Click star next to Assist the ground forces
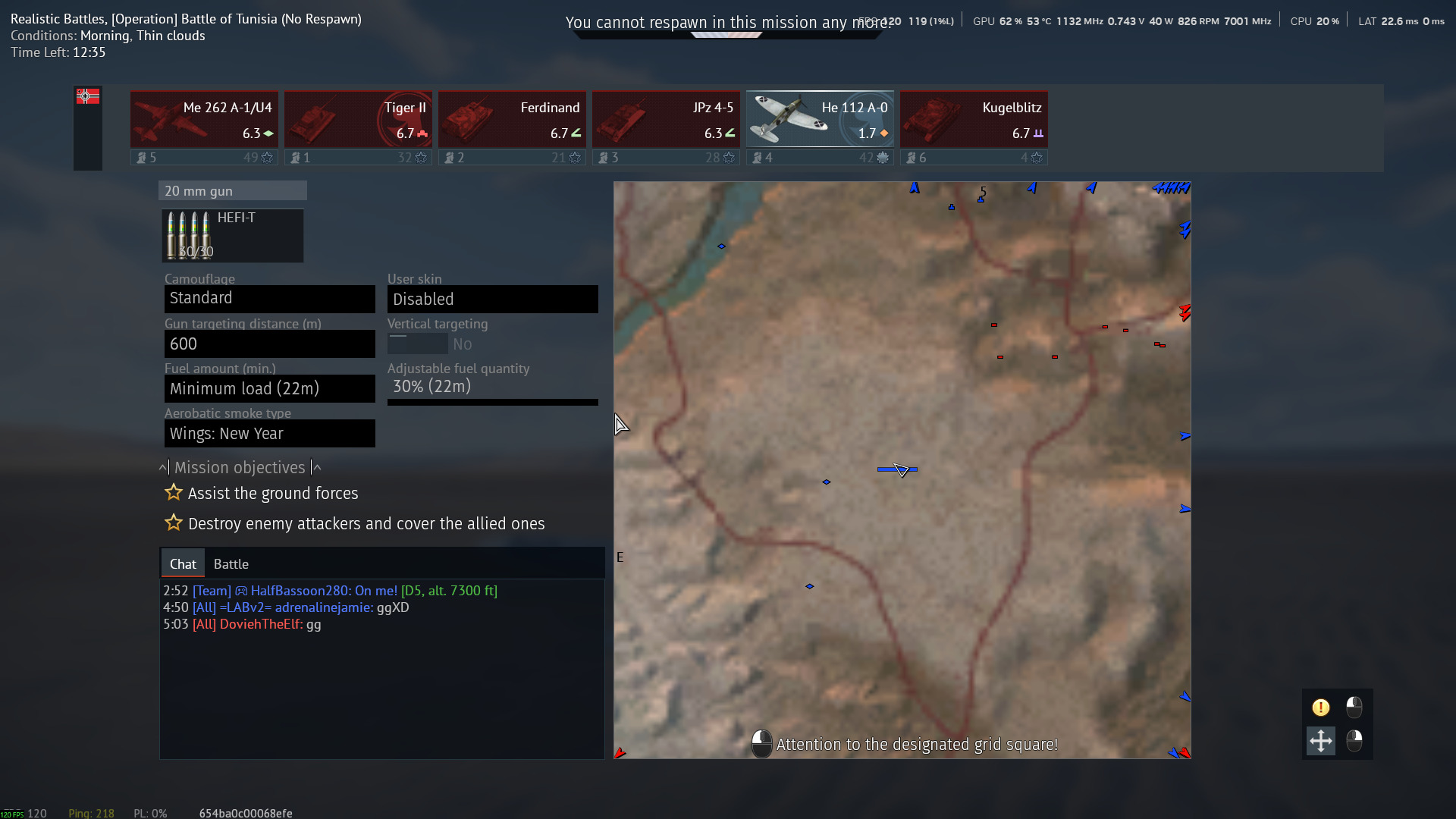This screenshot has height=819, width=1456. (x=174, y=493)
